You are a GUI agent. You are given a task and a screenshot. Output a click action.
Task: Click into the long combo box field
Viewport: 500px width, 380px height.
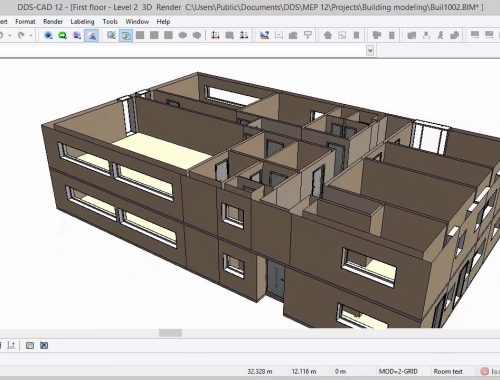coord(183,51)
